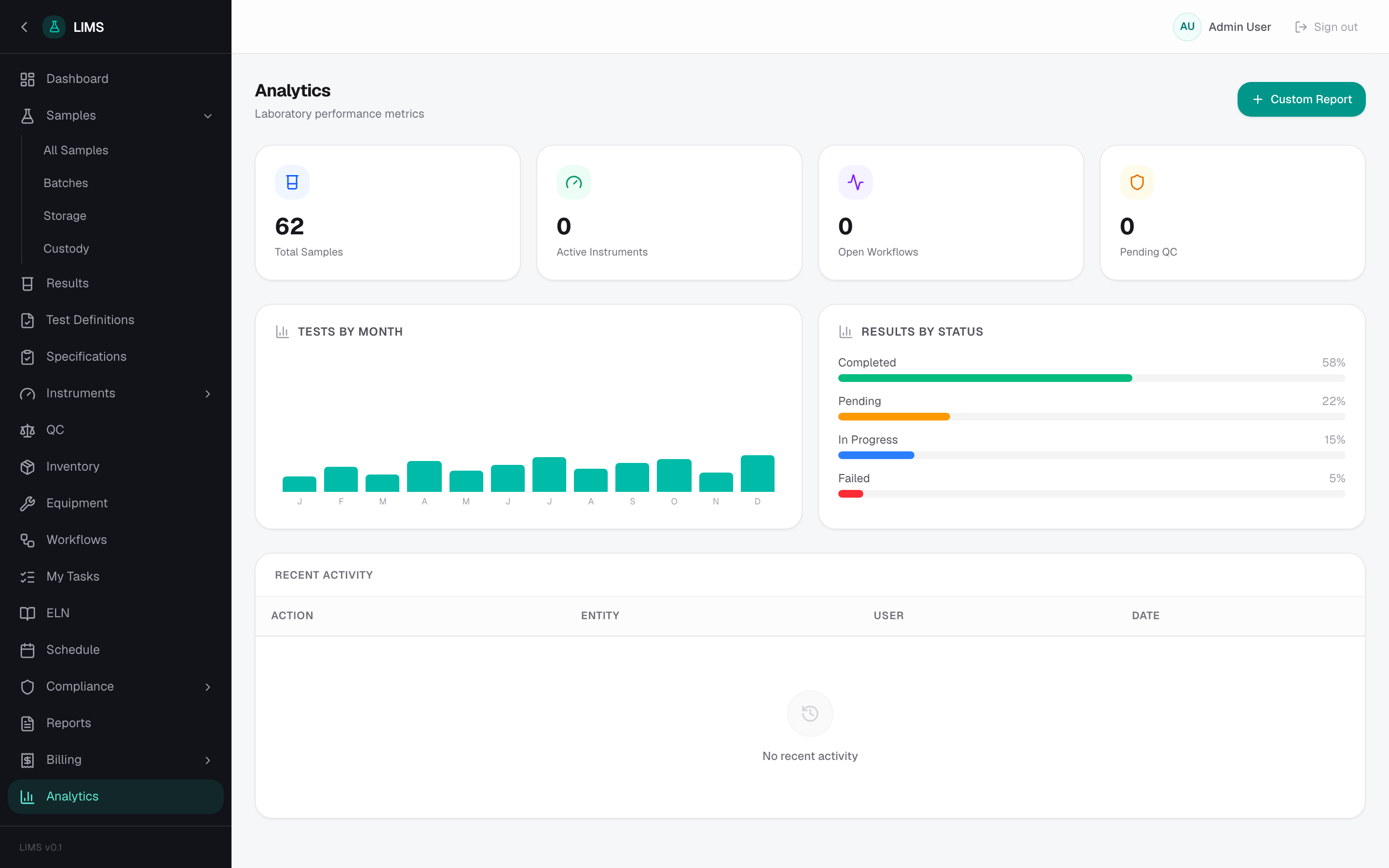Go to the Dashboard page
This screenshot has width=1389, height=868.
pyautogui.click(x=115, y=79)
